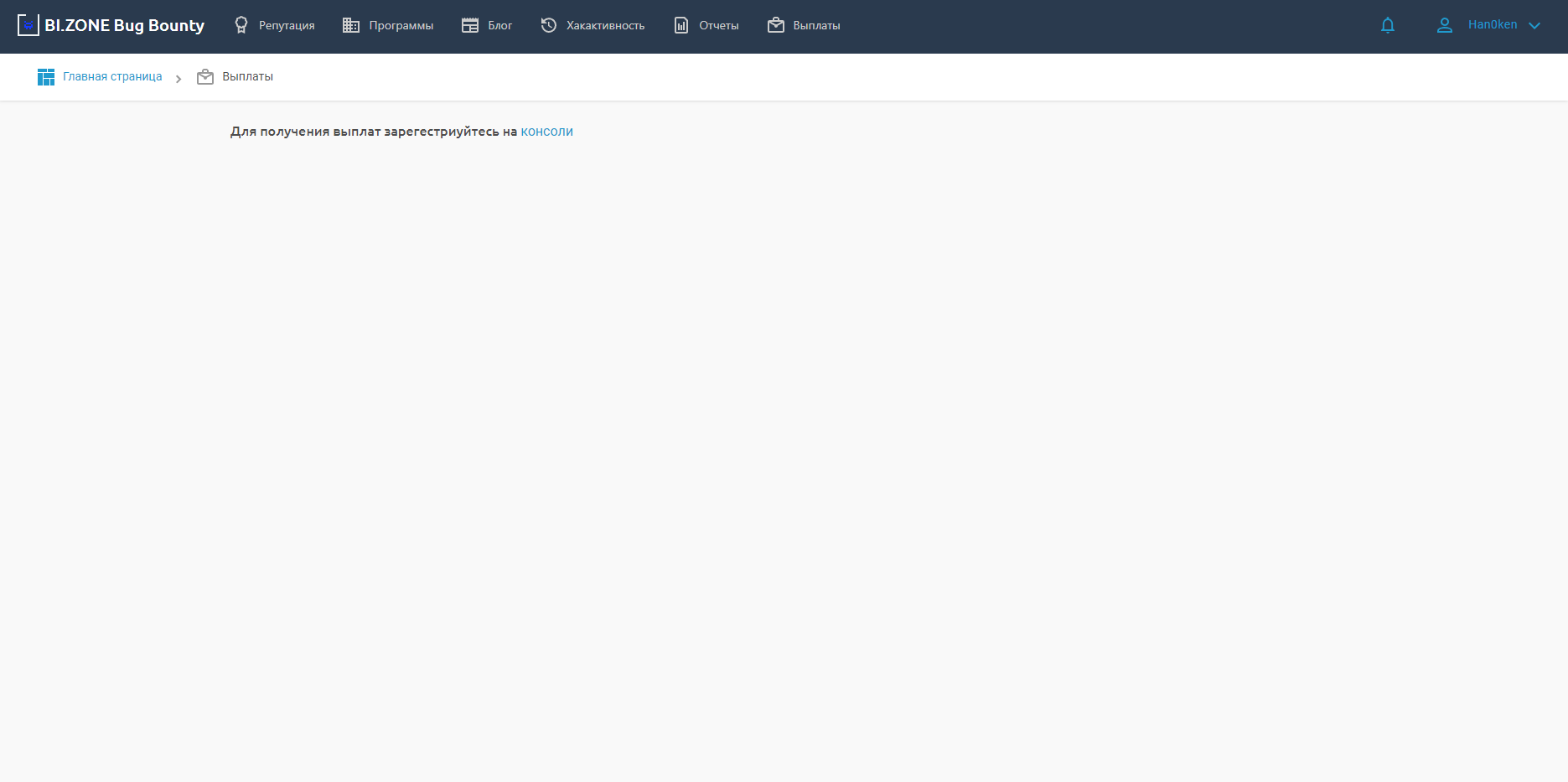The width and height of the screenshot is (1568, 782).
Task: Click the Хакактивность history clock icon
Action: coord(549,25)
